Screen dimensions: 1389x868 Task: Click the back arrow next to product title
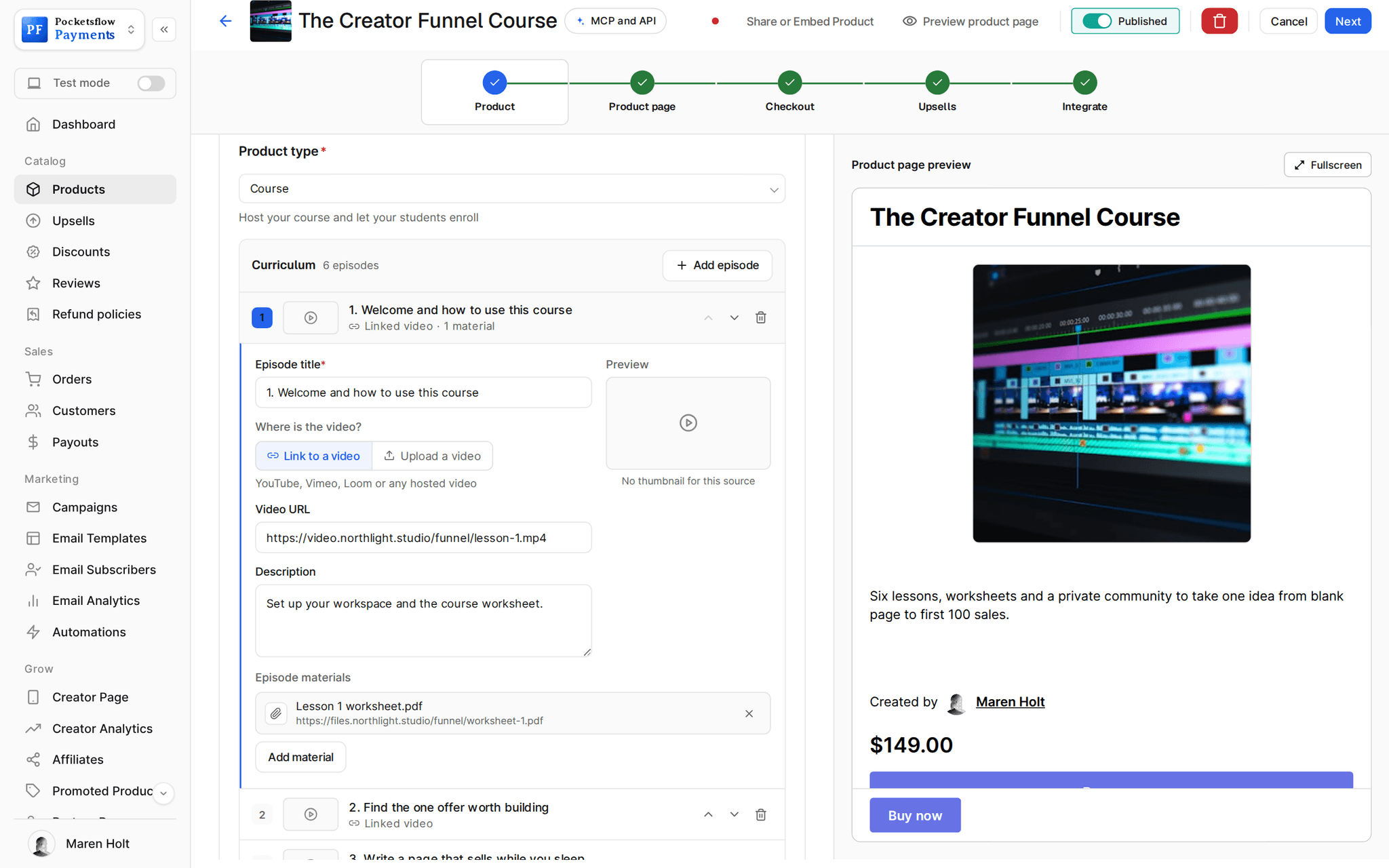click(x=225, y=21)
